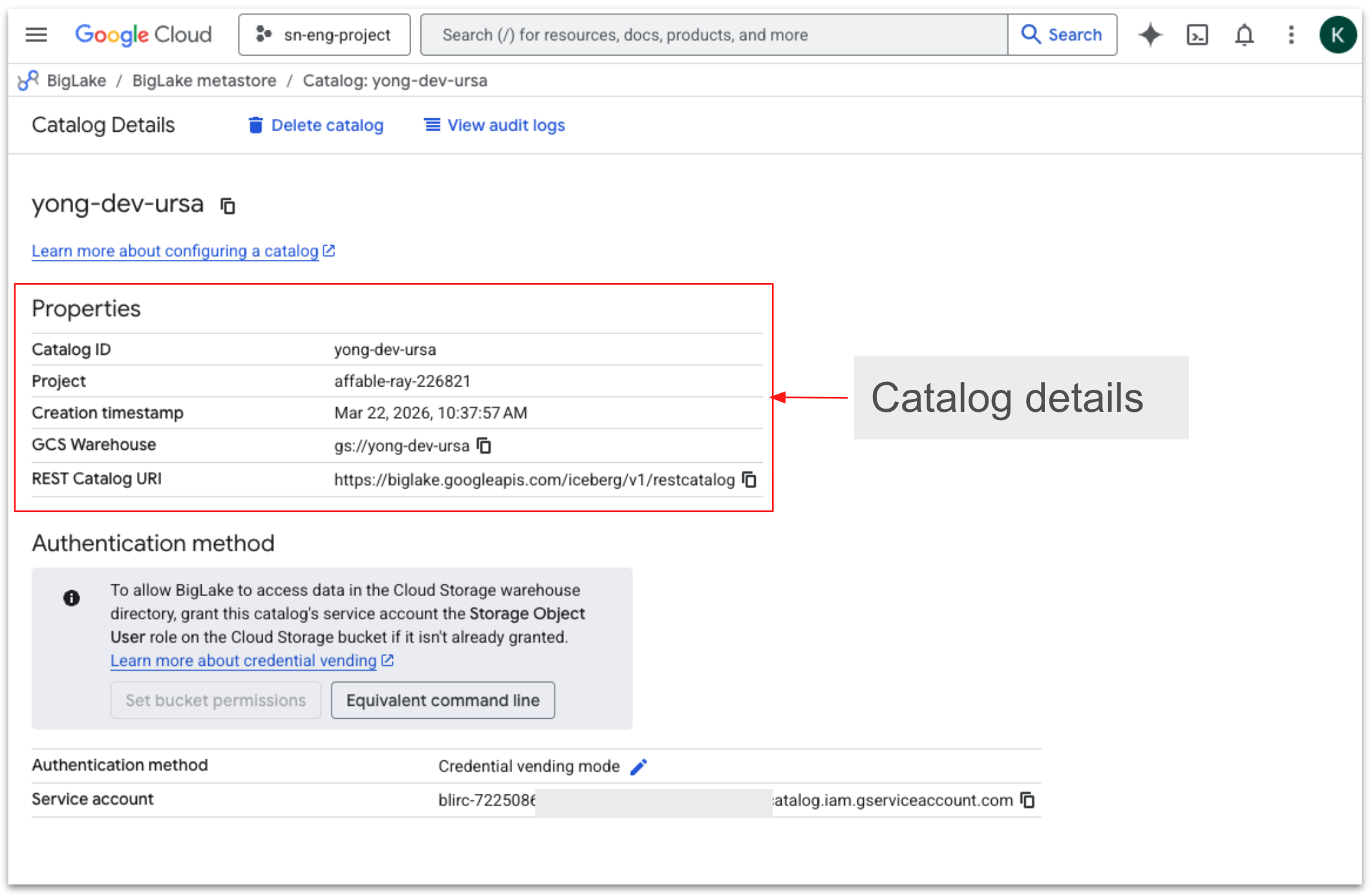Image resolution: width=1372 pixels, height=894 pixels.
Task: Navigate to the BigLake breadcrumb
Action: pos(76,81)
